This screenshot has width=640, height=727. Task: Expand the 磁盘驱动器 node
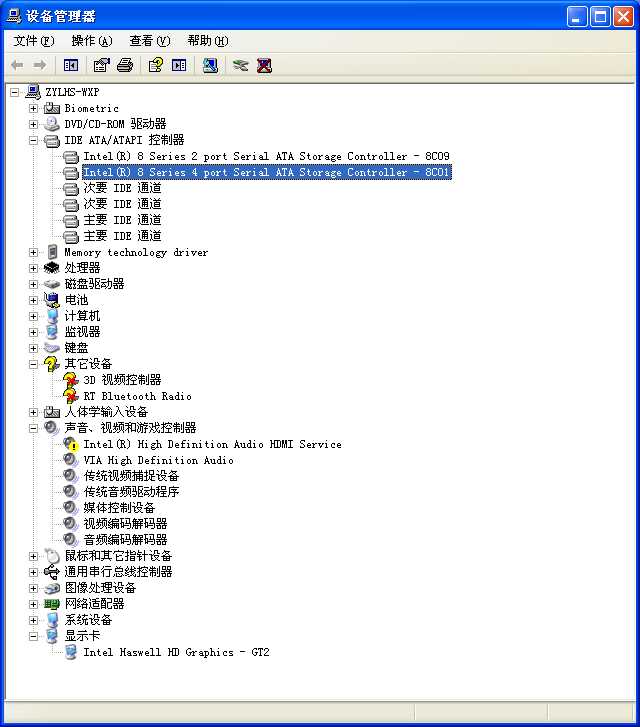[x=33, y=284]
